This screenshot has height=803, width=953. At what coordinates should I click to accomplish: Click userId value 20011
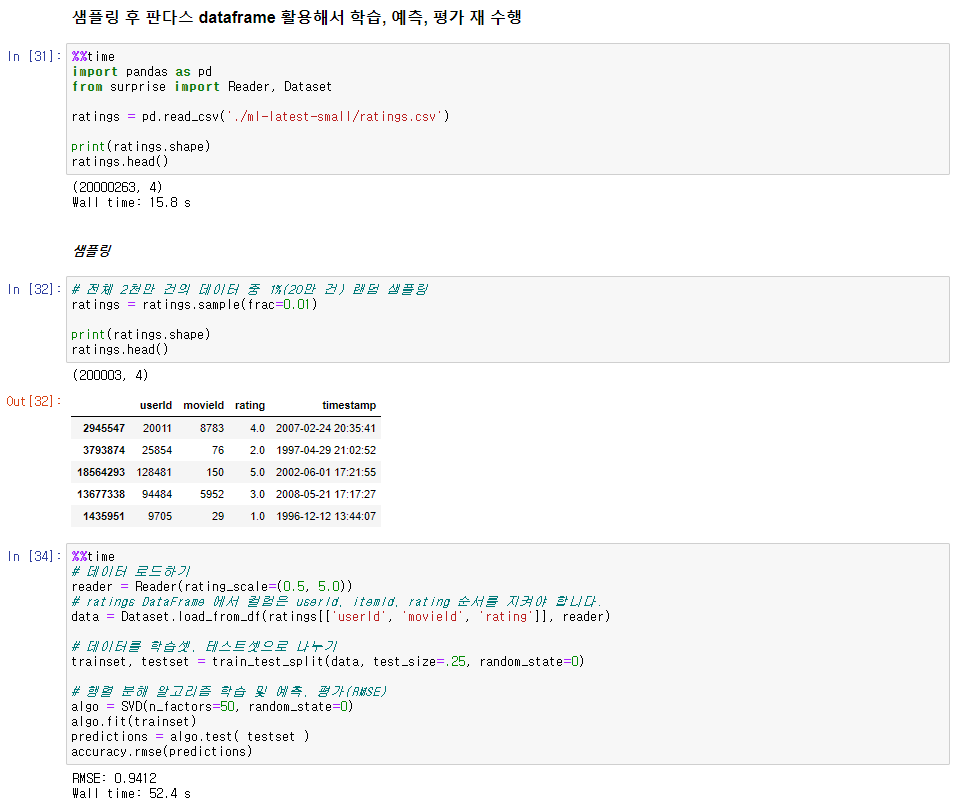click(x=157, y=429)
